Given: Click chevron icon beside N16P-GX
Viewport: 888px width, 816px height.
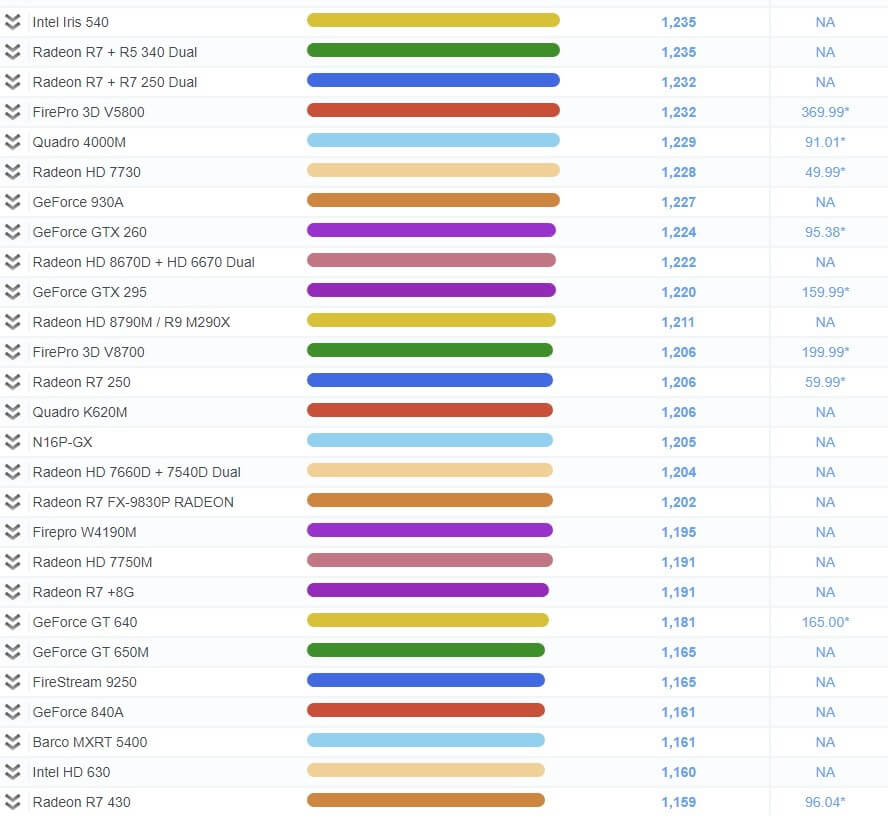Looking at the screenshot, I should (12, 442).
